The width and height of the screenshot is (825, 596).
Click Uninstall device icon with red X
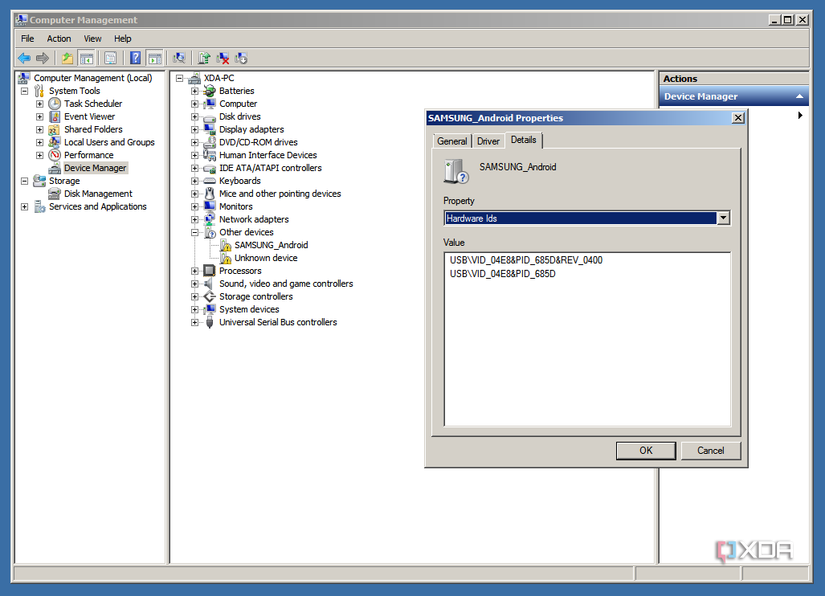[x=223, y=58]
